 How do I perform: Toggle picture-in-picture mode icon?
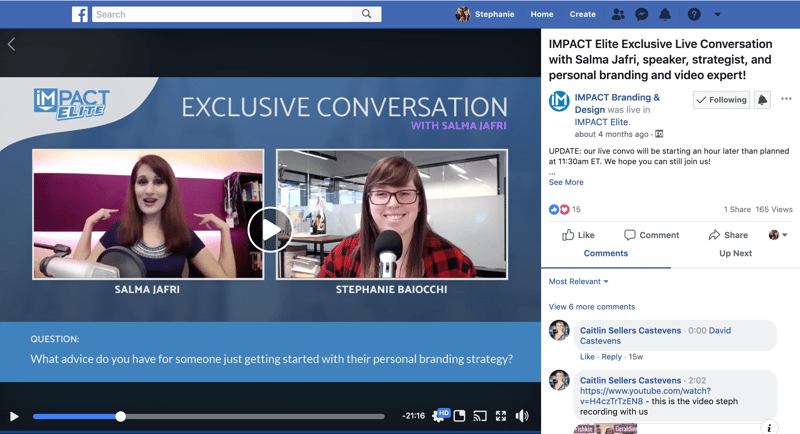[459, 416]
